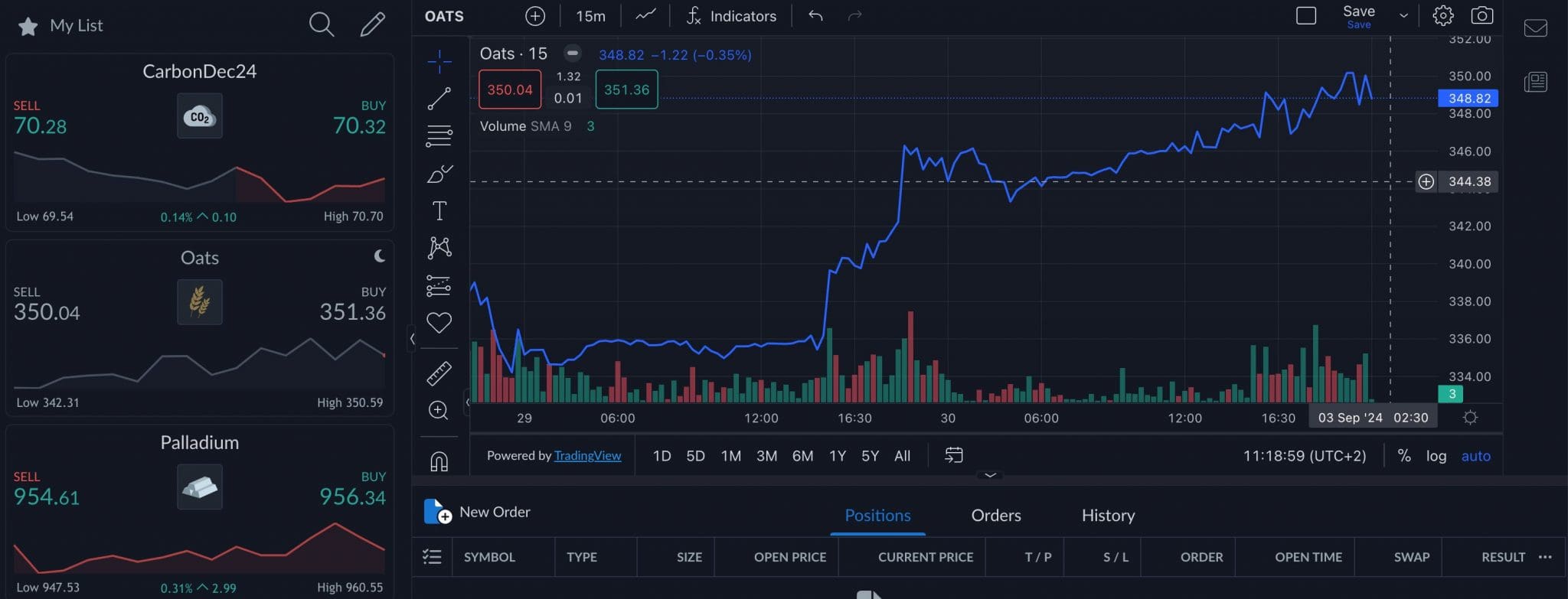
Task: Open the news panel icon
Action: pyautogui.click(x=1536, y=82)
